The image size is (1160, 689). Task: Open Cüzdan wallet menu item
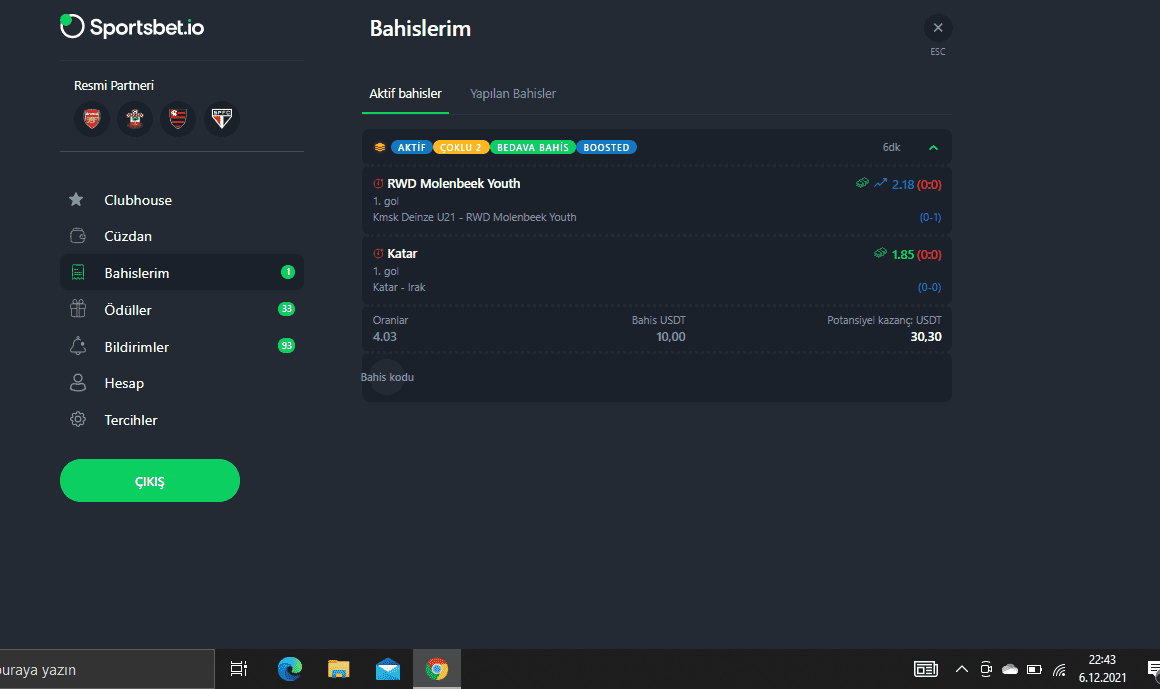(181, 236)
